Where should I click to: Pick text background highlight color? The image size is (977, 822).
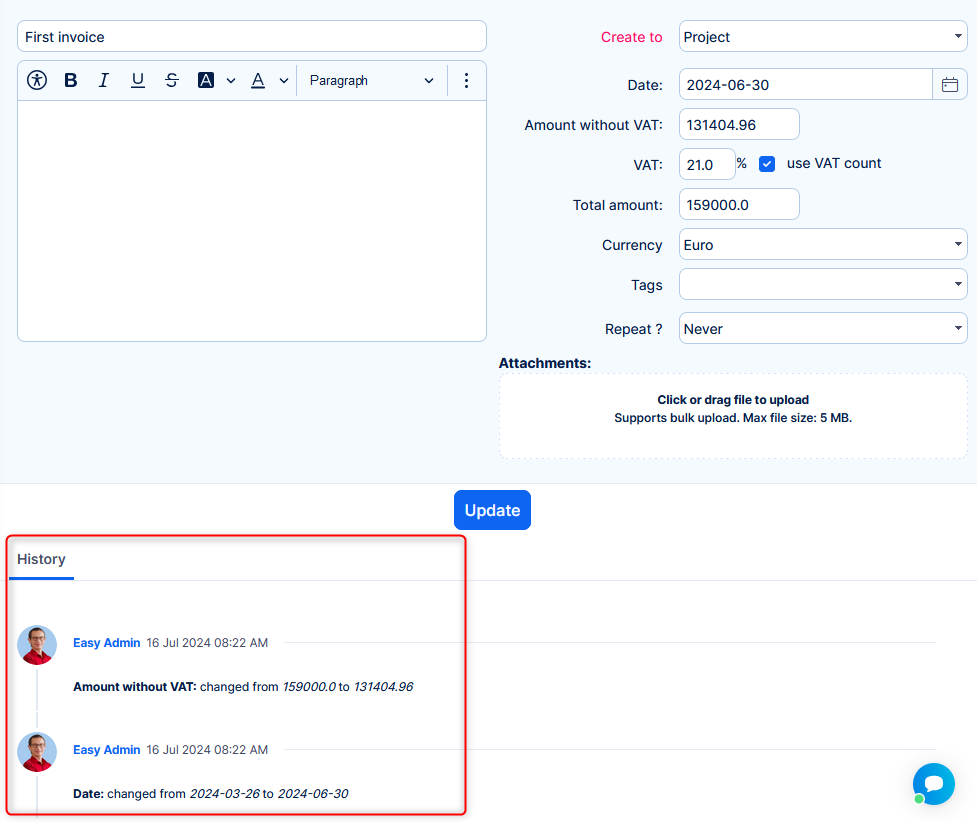click(x=207, y=80)
